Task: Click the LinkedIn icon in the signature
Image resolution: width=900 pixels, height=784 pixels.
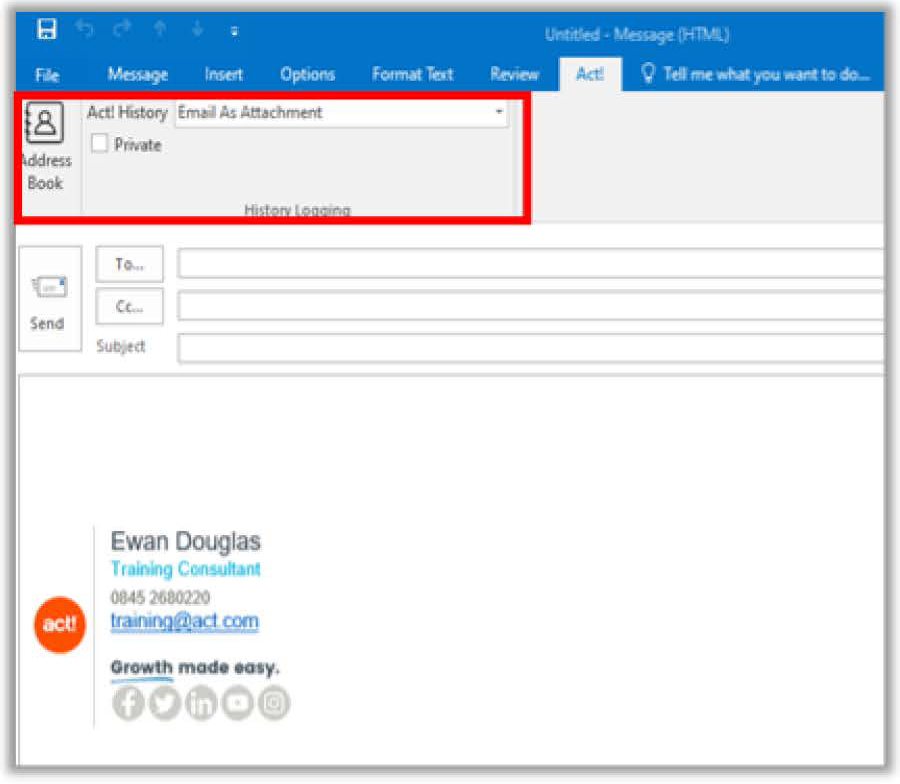Action: coord(201,703)
